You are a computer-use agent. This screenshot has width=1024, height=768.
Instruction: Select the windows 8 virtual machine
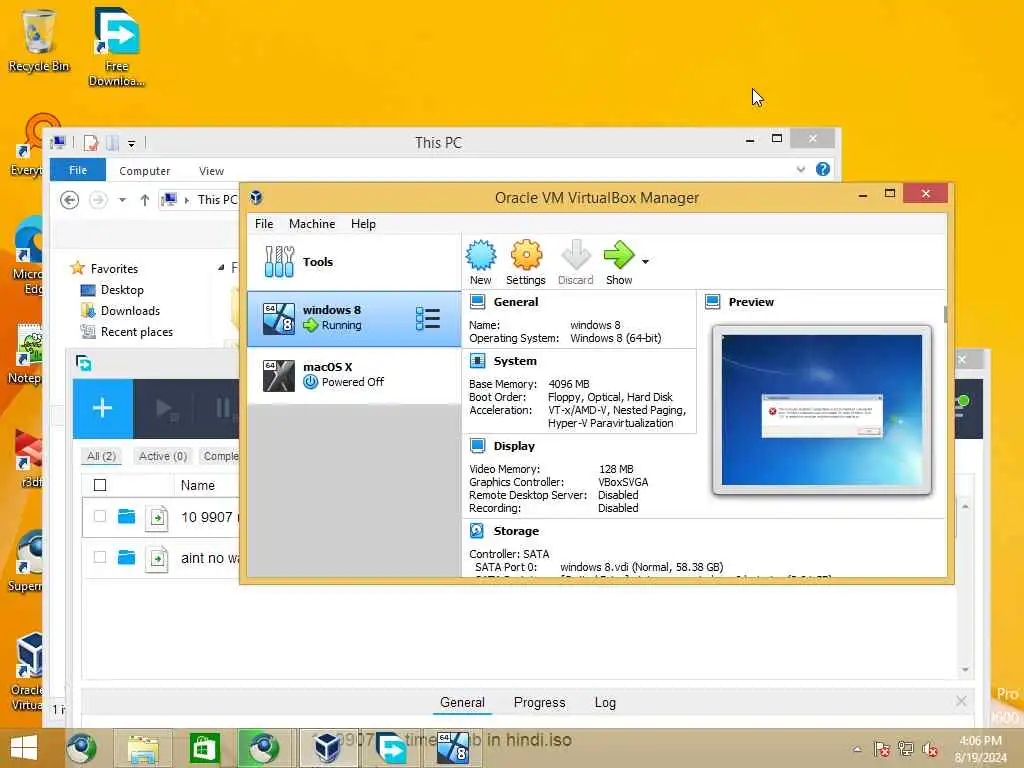click(x=353, y=318)
